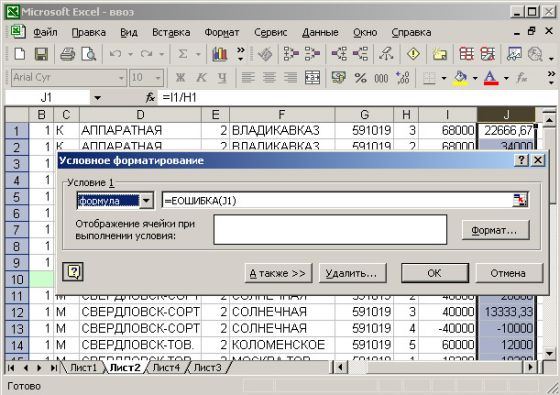Create a new workbook with the toolbar icon

(19, 54)
